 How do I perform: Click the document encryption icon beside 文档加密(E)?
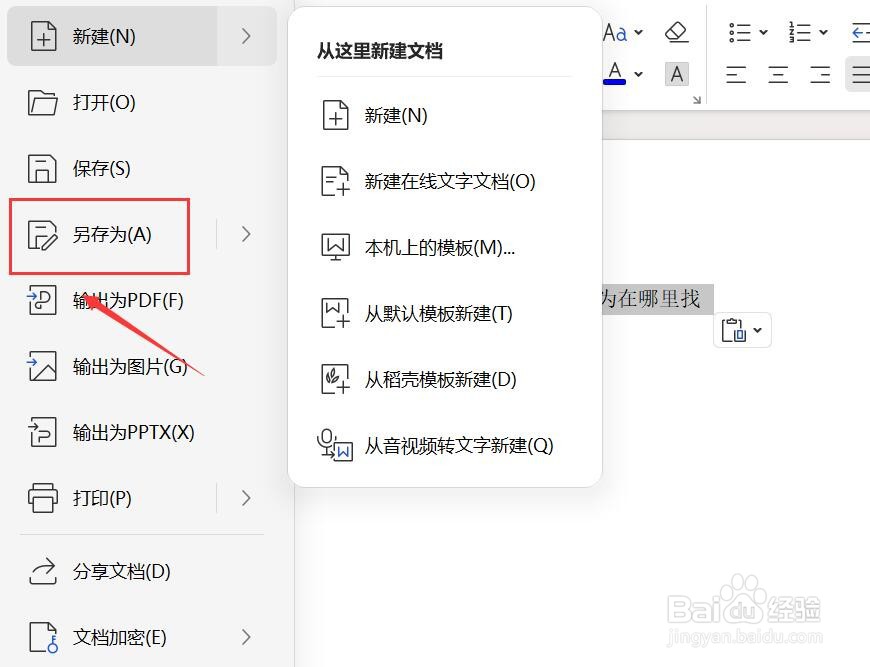tap(41, 636)
